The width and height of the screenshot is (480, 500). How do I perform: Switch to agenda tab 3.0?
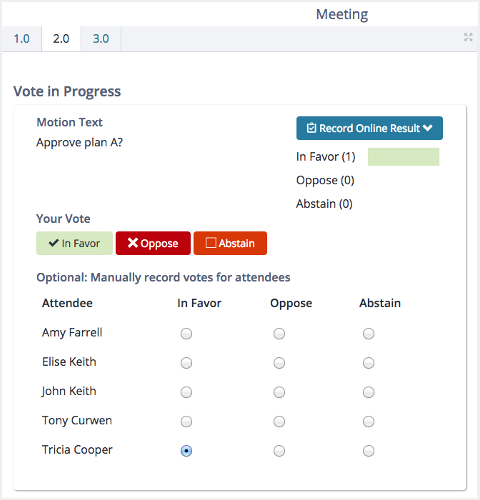(101, 39)
